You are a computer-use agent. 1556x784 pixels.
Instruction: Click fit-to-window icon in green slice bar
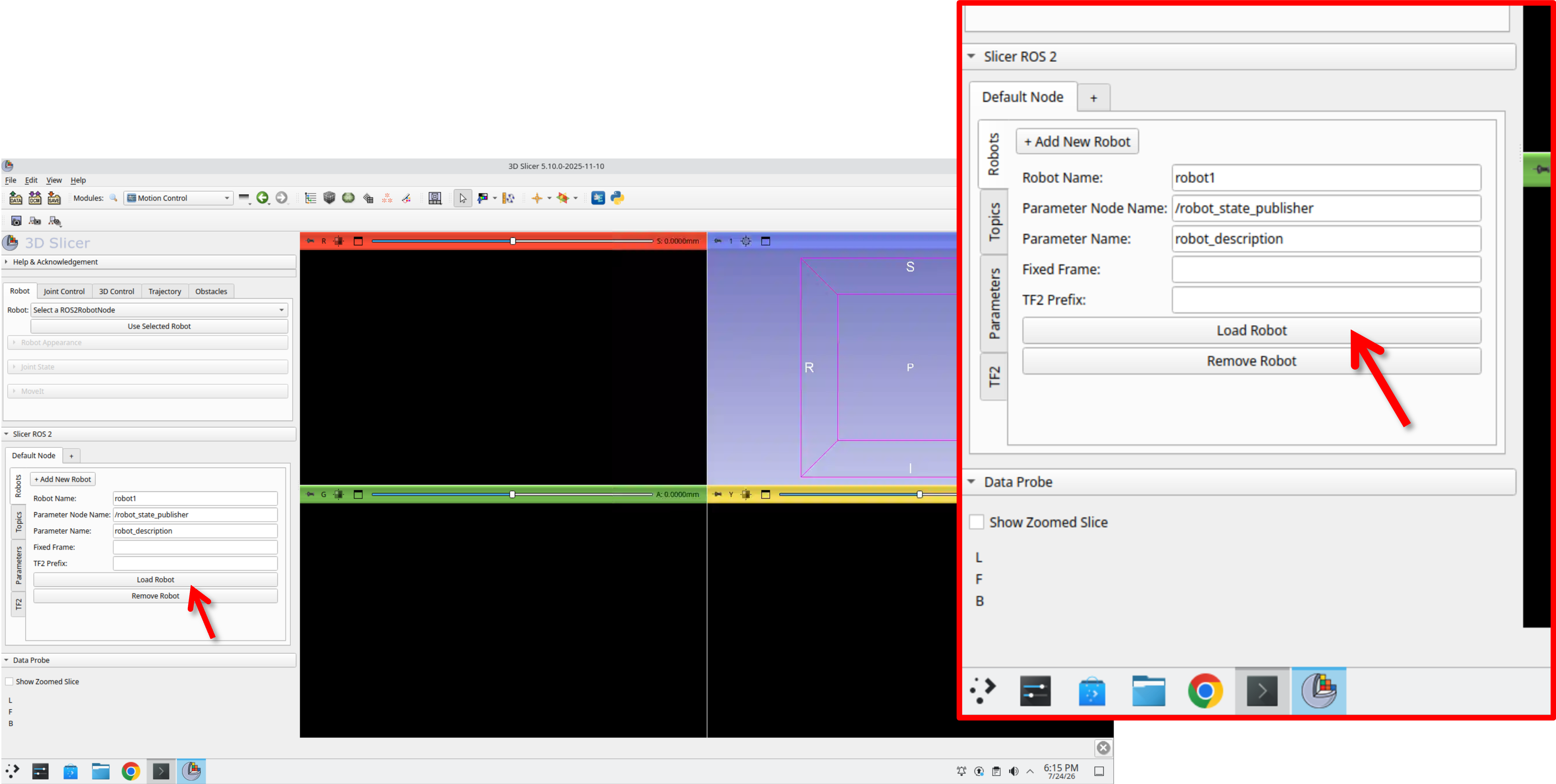coord(339,494)
